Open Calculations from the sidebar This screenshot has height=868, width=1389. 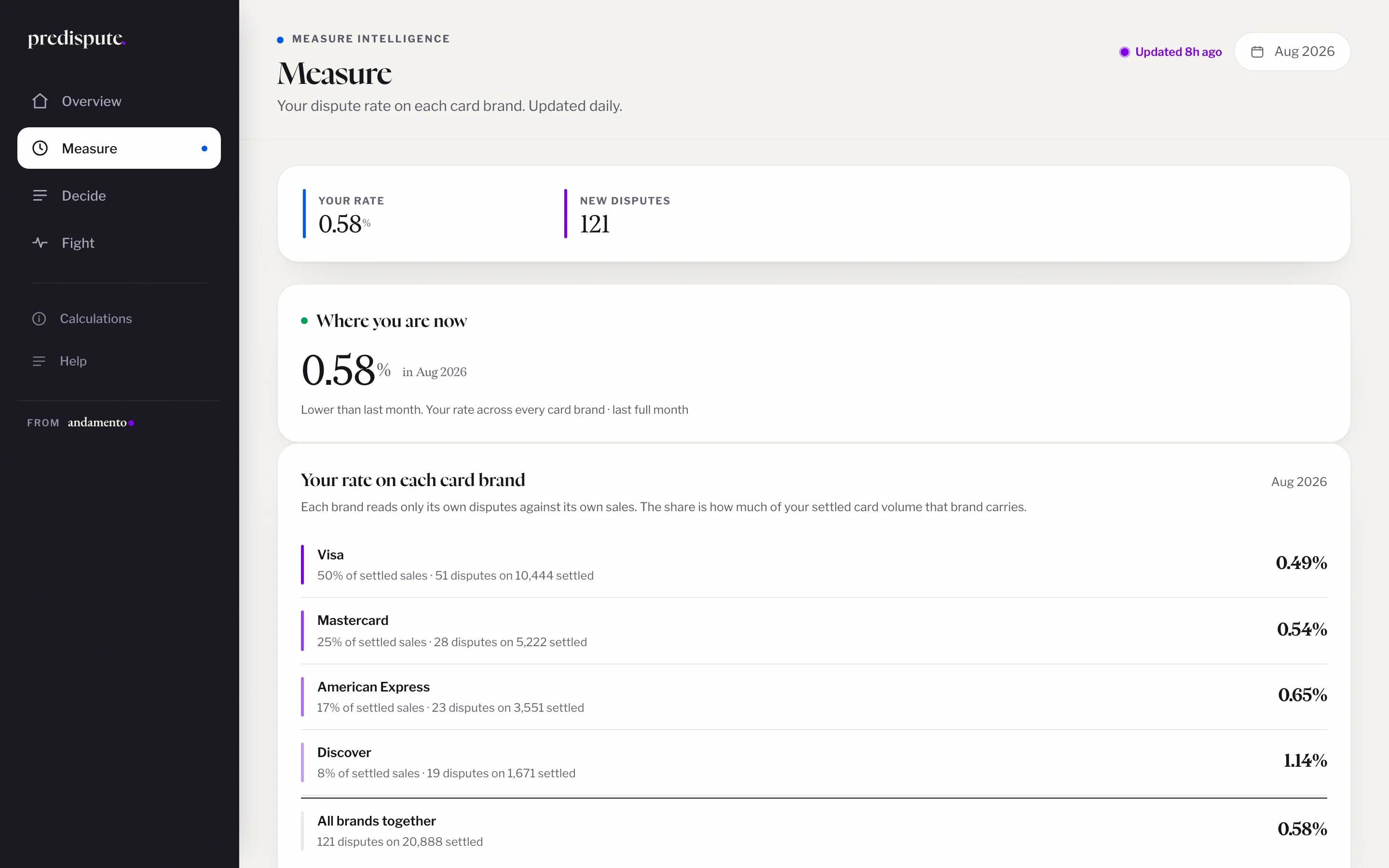(x=119, y=319)
